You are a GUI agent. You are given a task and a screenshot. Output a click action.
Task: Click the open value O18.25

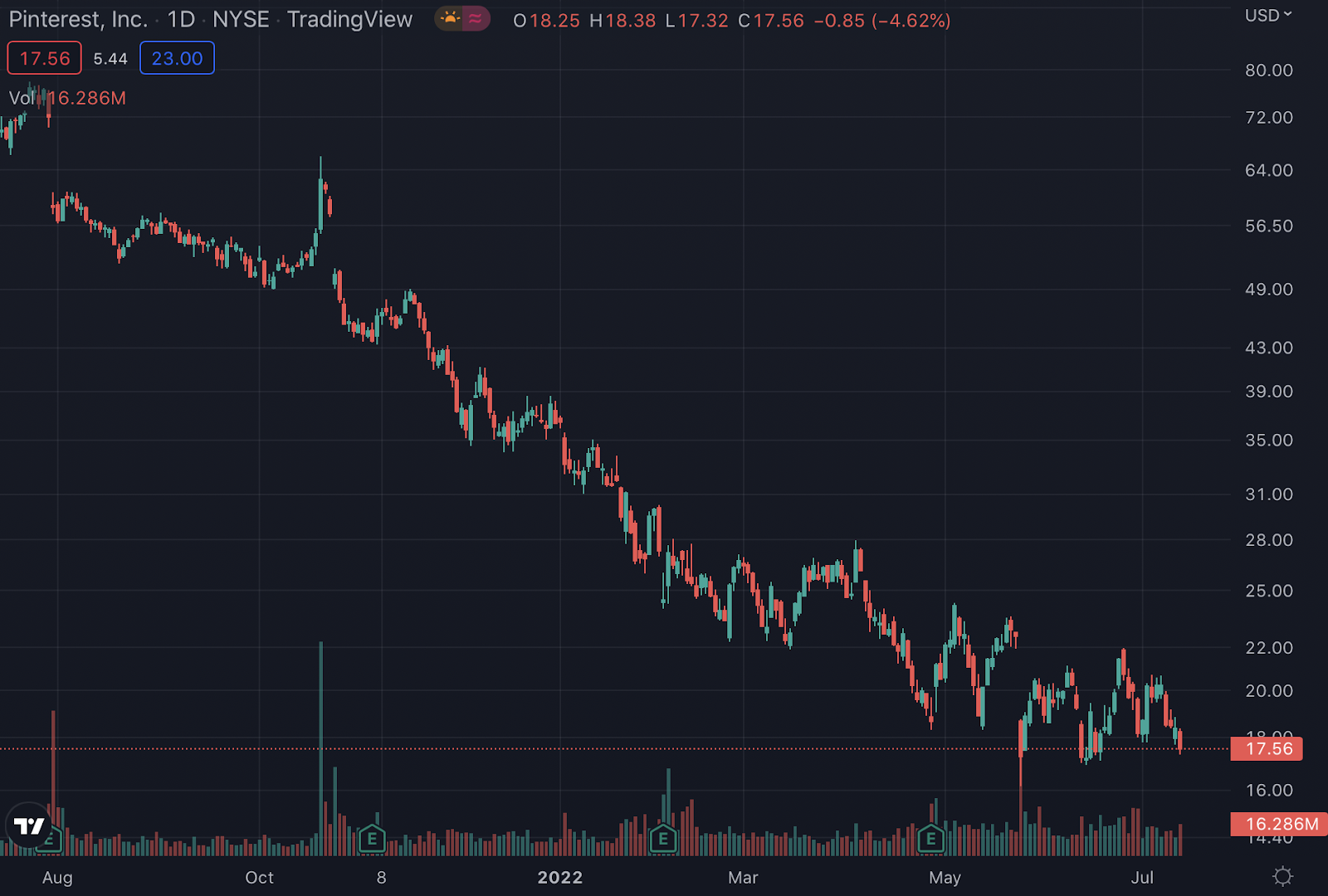[546, 21]
